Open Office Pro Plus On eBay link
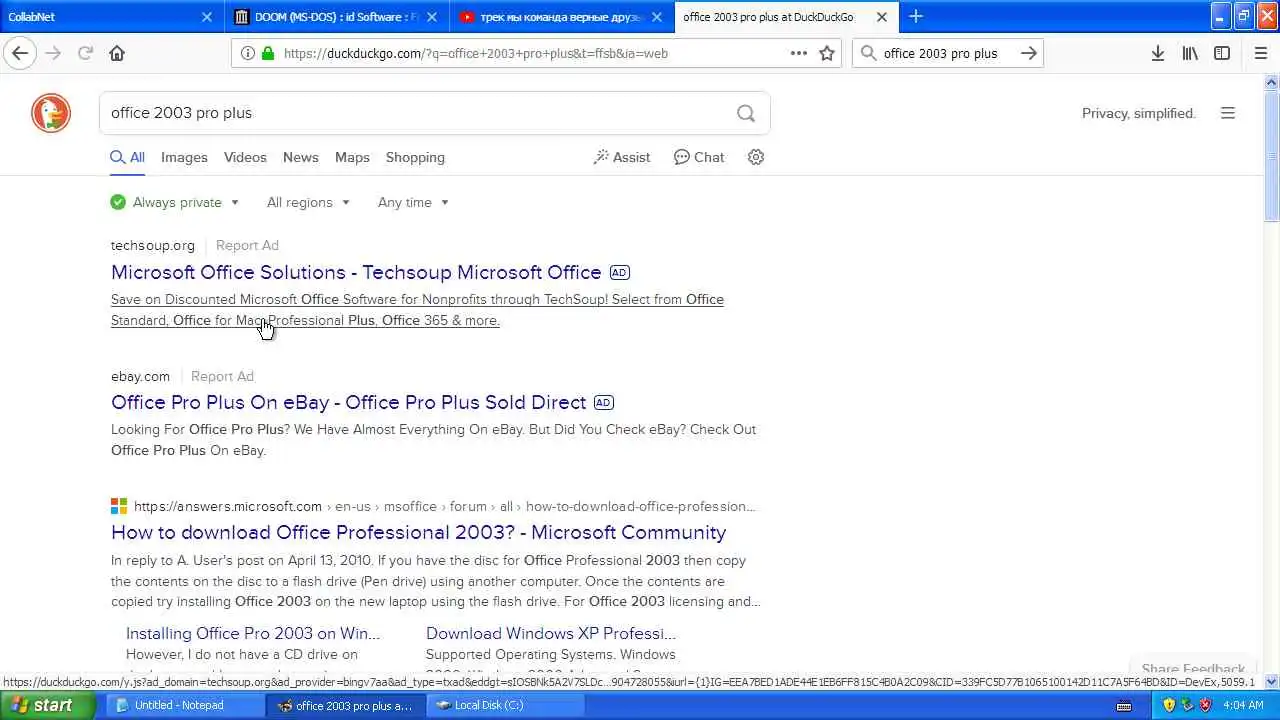The width and height of the screenshot is (1280, 720). pyautogui.click(x=348, y=402)
